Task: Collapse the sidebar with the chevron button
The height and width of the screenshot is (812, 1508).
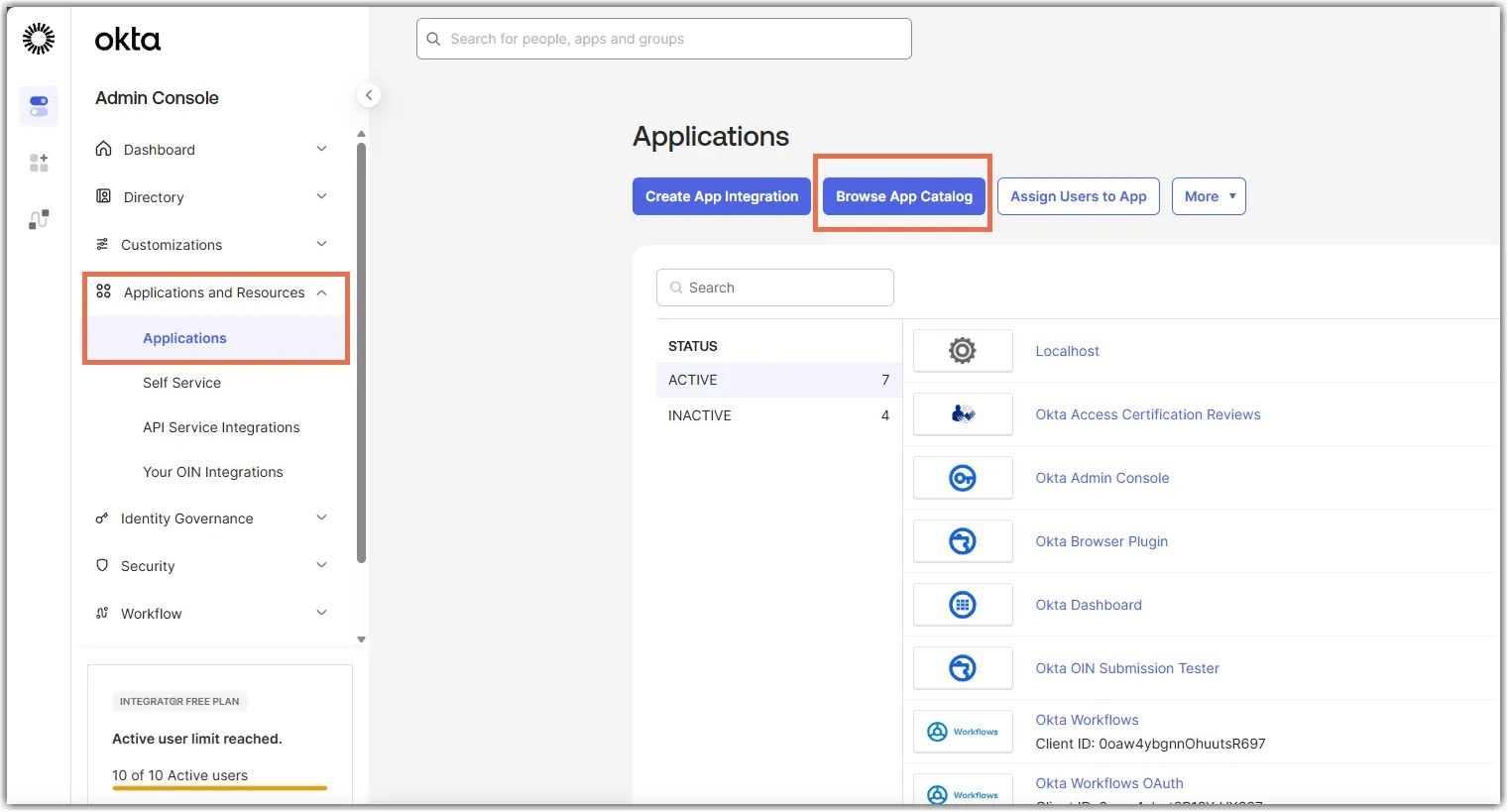Action: [369, 95]
